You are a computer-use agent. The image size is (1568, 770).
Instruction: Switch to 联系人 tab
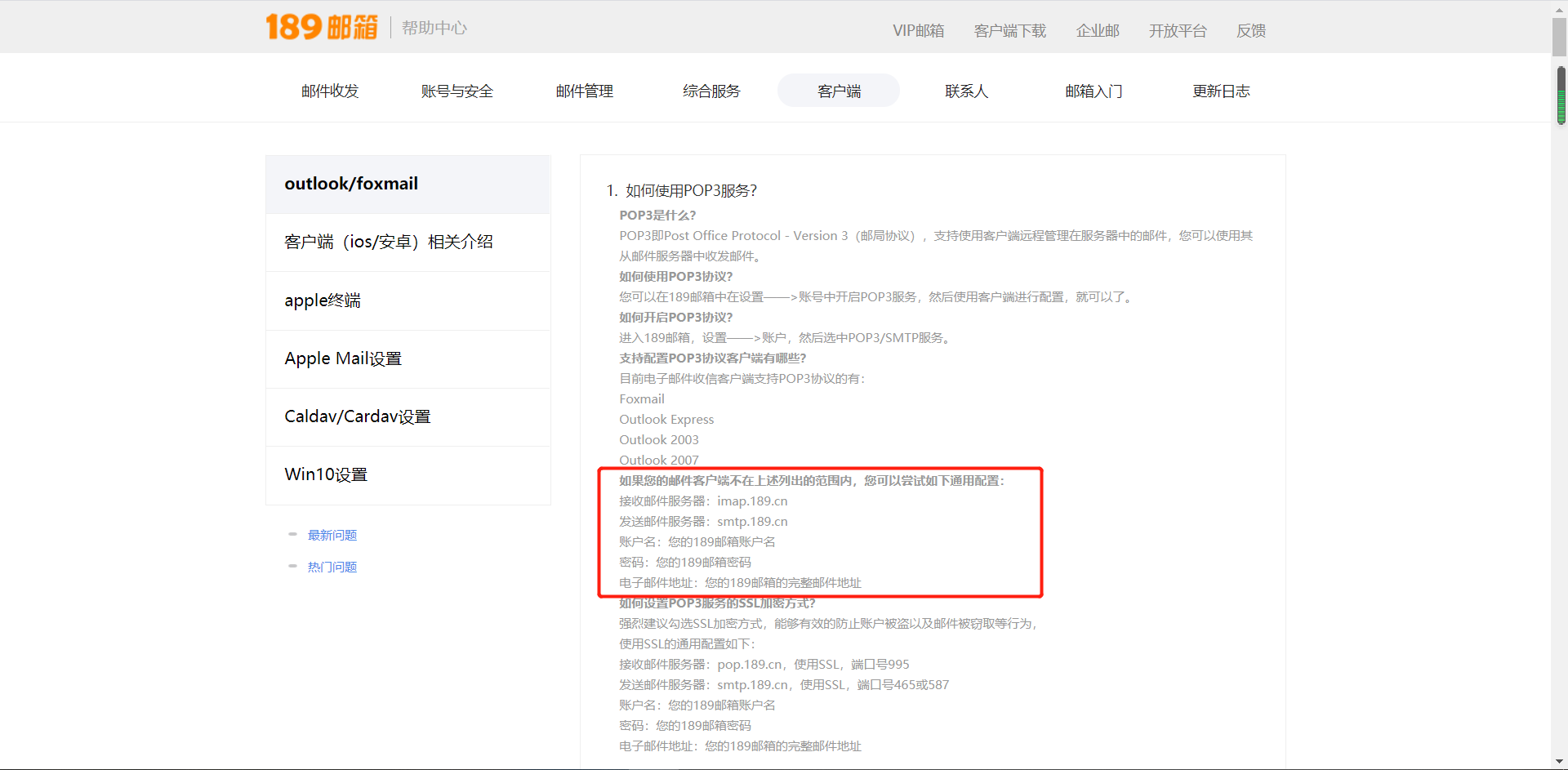966,91
